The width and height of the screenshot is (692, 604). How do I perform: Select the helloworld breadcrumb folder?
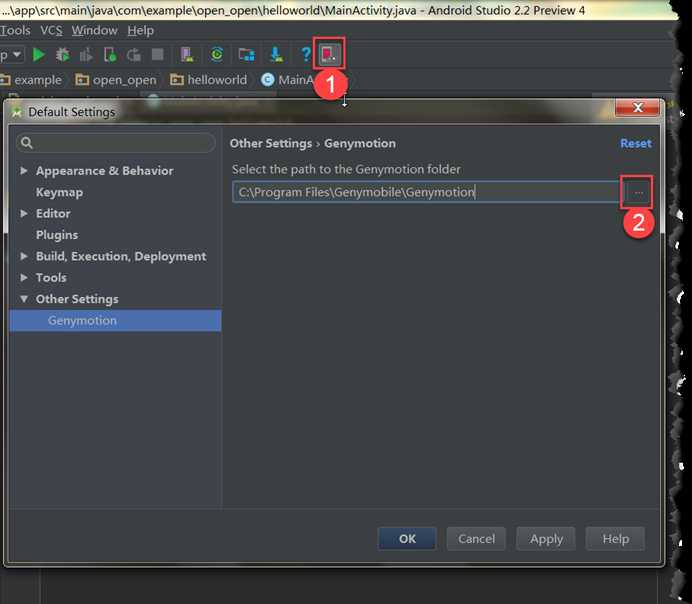[x=209, y=80]
